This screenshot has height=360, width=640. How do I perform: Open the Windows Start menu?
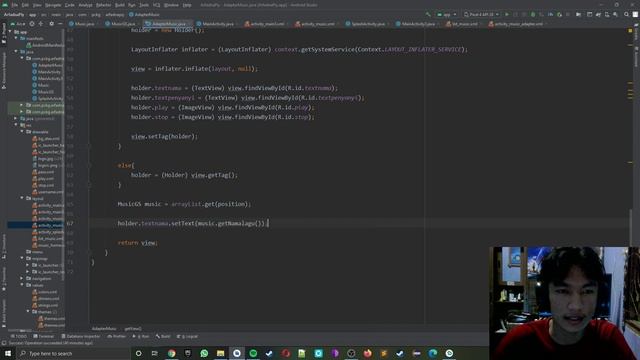tap(8, 353)
